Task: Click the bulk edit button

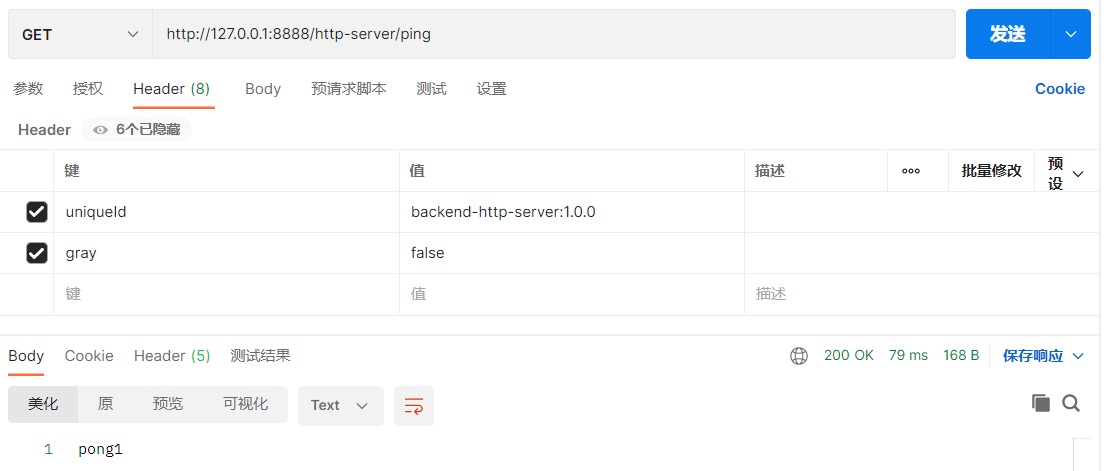Action: pos(991,171)
